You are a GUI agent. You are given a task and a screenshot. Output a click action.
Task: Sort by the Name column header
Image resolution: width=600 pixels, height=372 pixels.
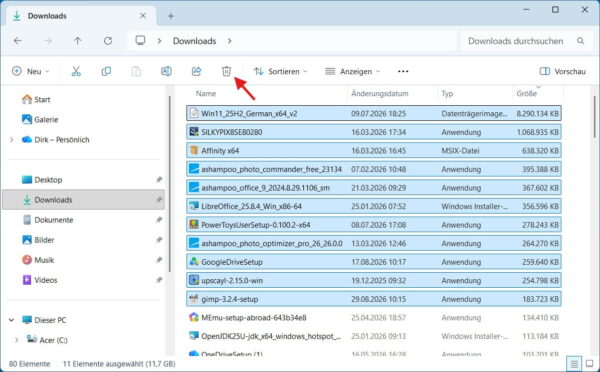pyautogui.click(x=206, y=93)
